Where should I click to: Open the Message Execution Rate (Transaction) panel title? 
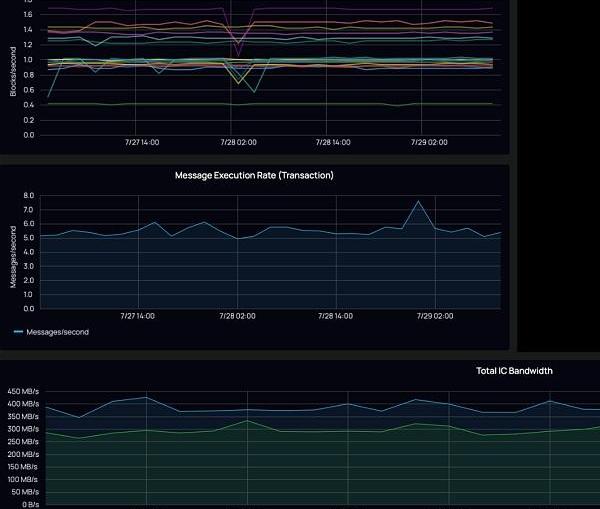pyautogui.click(x=254, y=176)
